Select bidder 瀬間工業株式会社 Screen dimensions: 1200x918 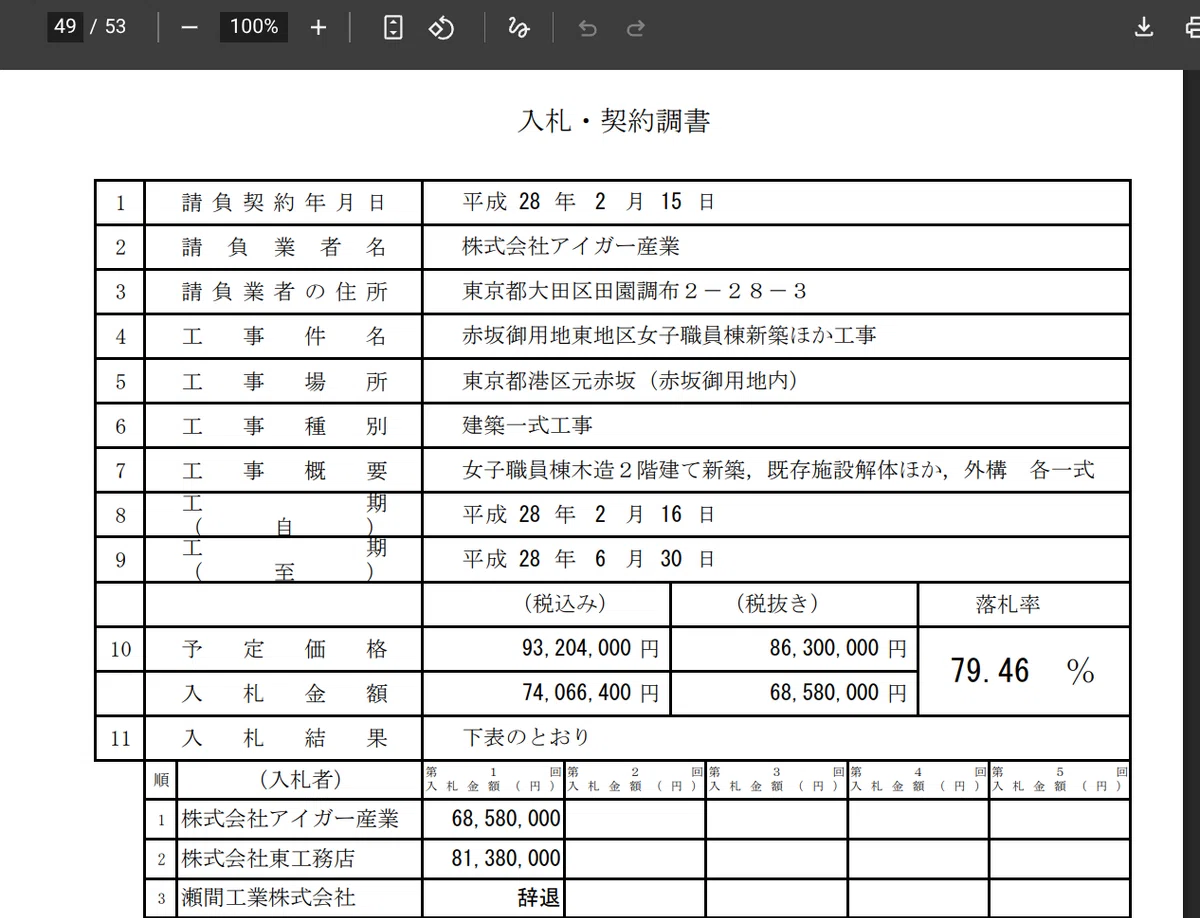tap(268, 897)
